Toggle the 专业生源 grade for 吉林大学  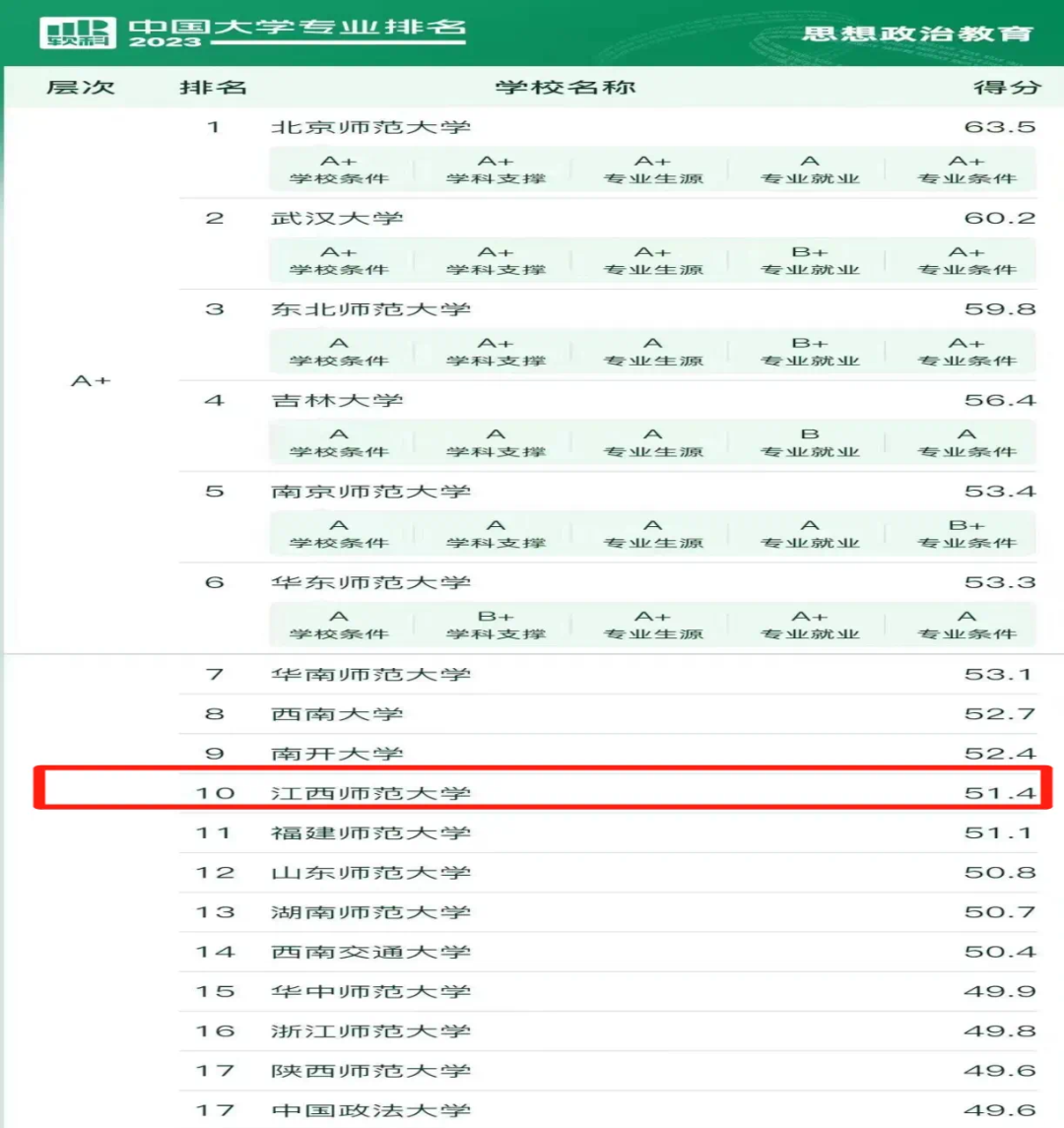pos(653,442)
